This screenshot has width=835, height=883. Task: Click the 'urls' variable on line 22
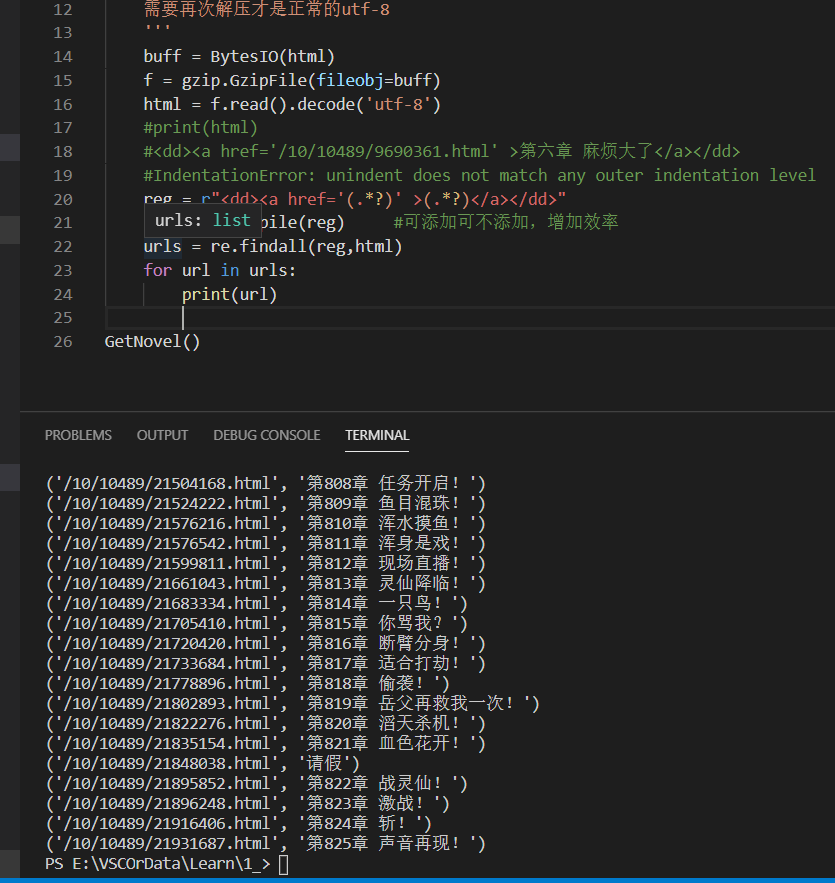(x=162, y=247)
